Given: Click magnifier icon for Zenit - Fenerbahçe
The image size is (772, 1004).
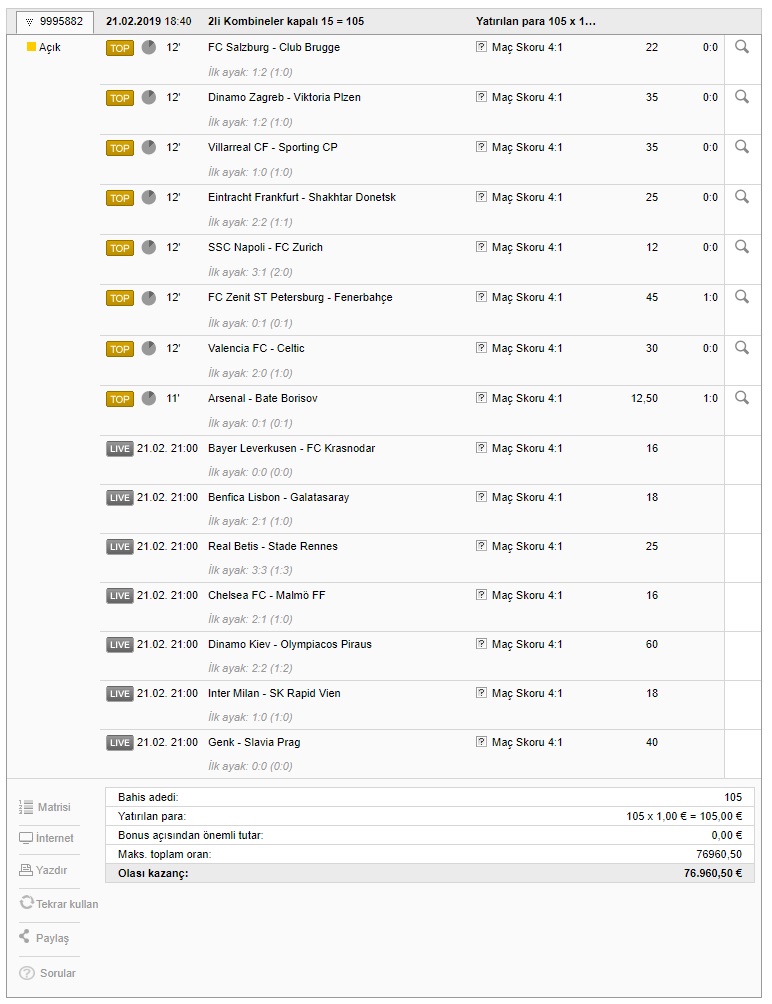Looking at the screenshot, I should (741, 297).
